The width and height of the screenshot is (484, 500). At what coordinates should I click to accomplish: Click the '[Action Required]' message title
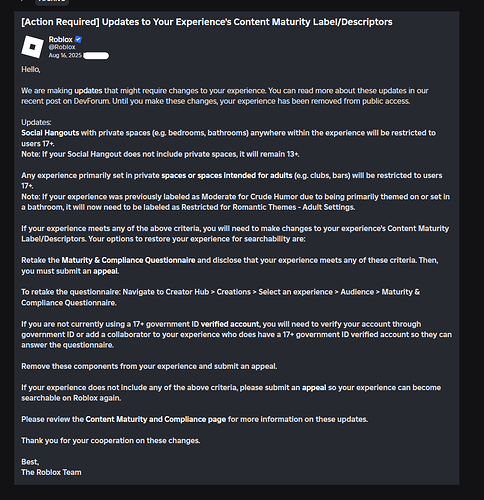(x=207, y=22)
